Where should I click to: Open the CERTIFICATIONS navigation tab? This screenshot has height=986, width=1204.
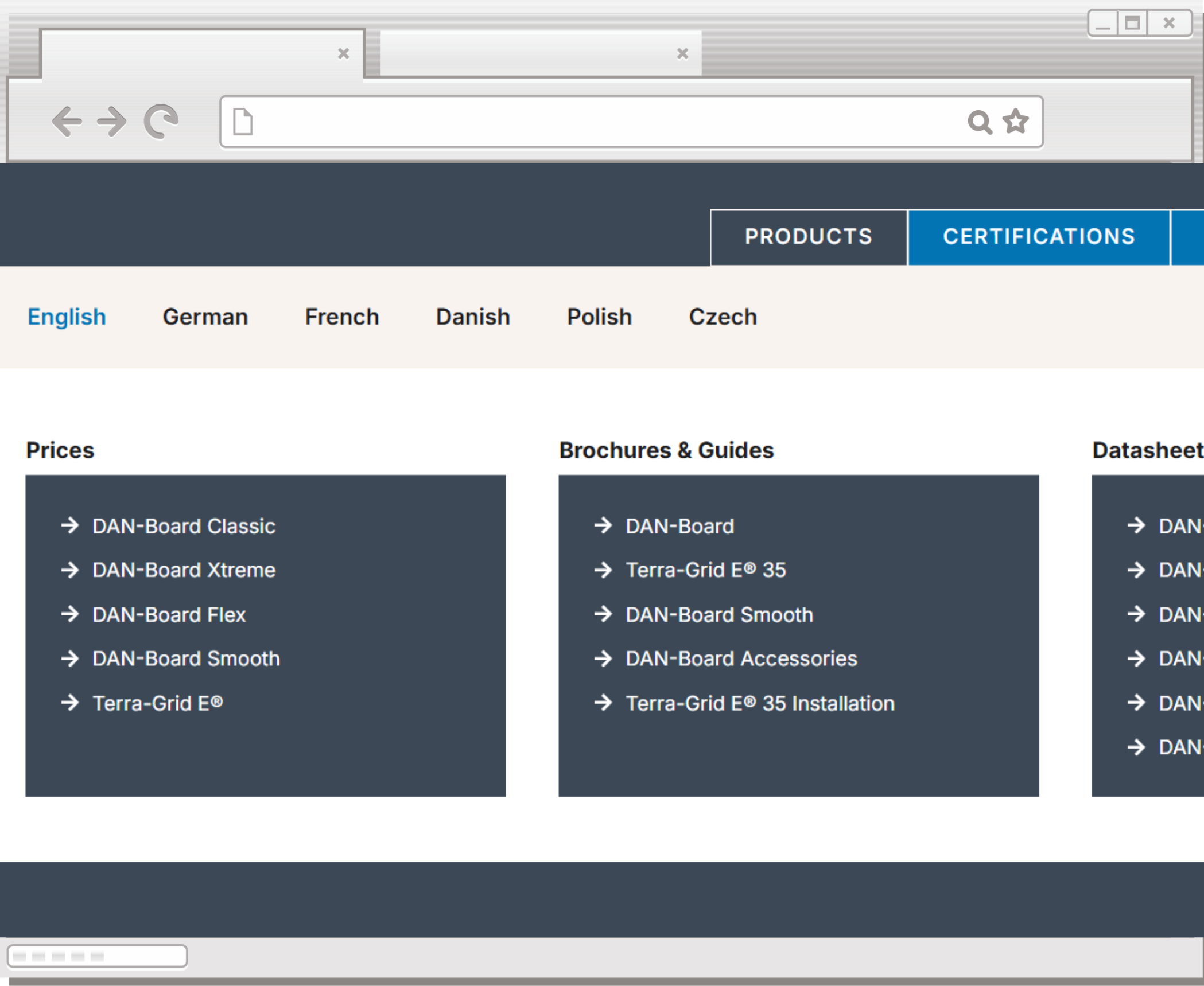[x=1039, y=237]
